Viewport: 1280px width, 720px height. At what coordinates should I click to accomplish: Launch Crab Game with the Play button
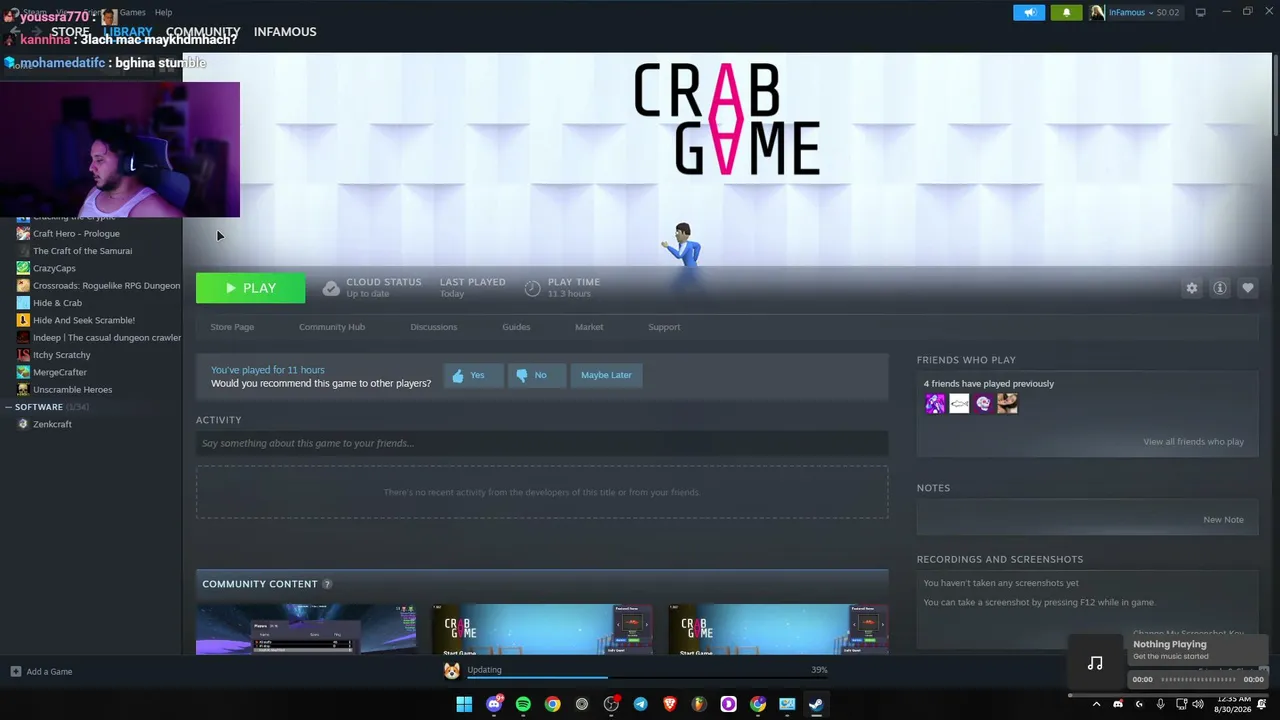click(250, 288)
